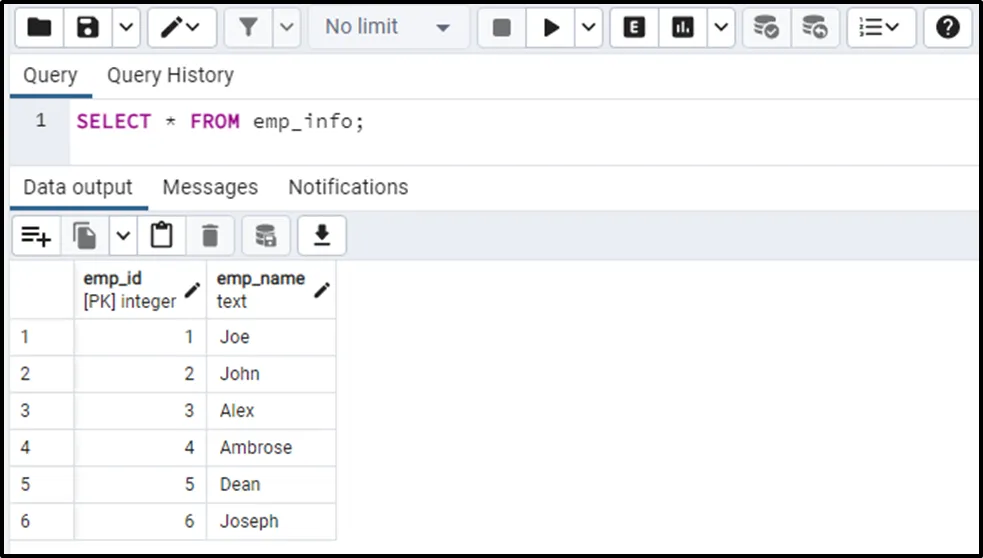Execute the query with the play button
Image resolution: width=983 pixels, height=558 pixels.
[x=551, y=27]
